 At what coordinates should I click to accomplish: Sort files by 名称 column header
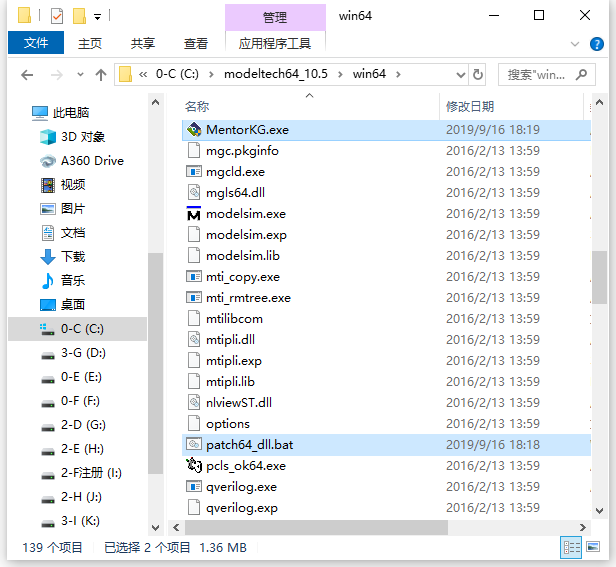point(197,106)
